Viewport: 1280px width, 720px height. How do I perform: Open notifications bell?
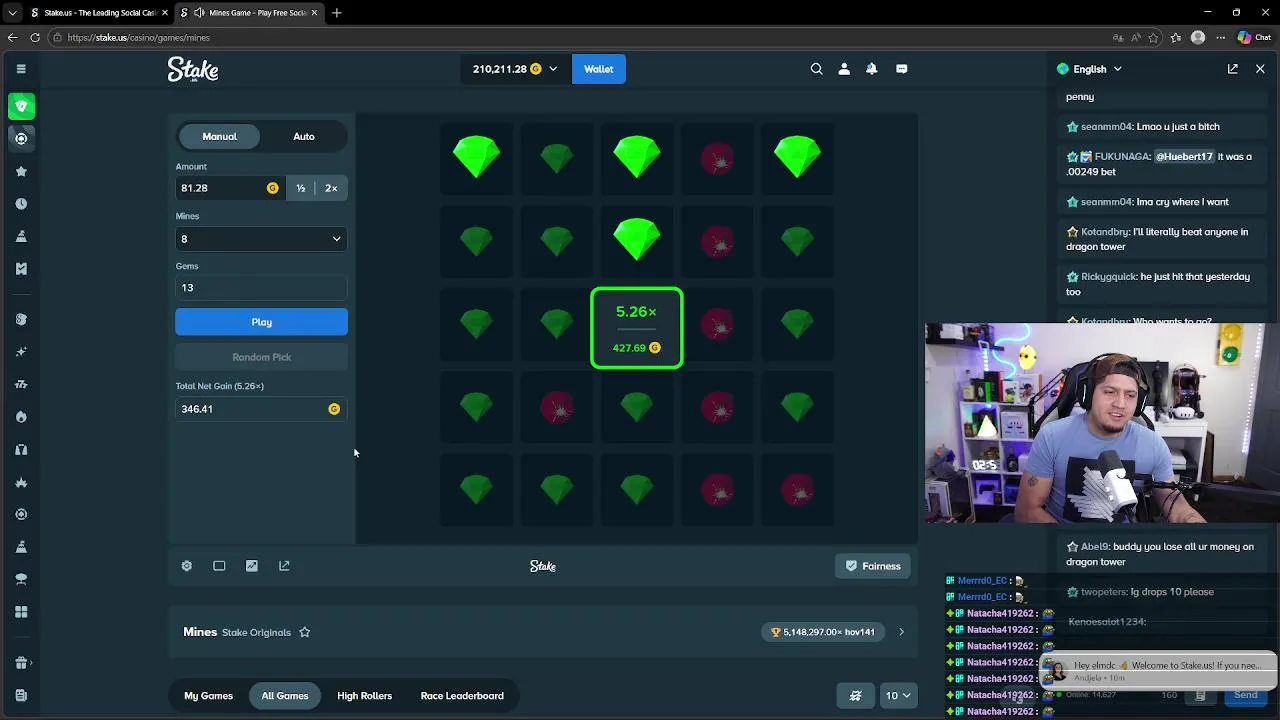click(872, 69)
